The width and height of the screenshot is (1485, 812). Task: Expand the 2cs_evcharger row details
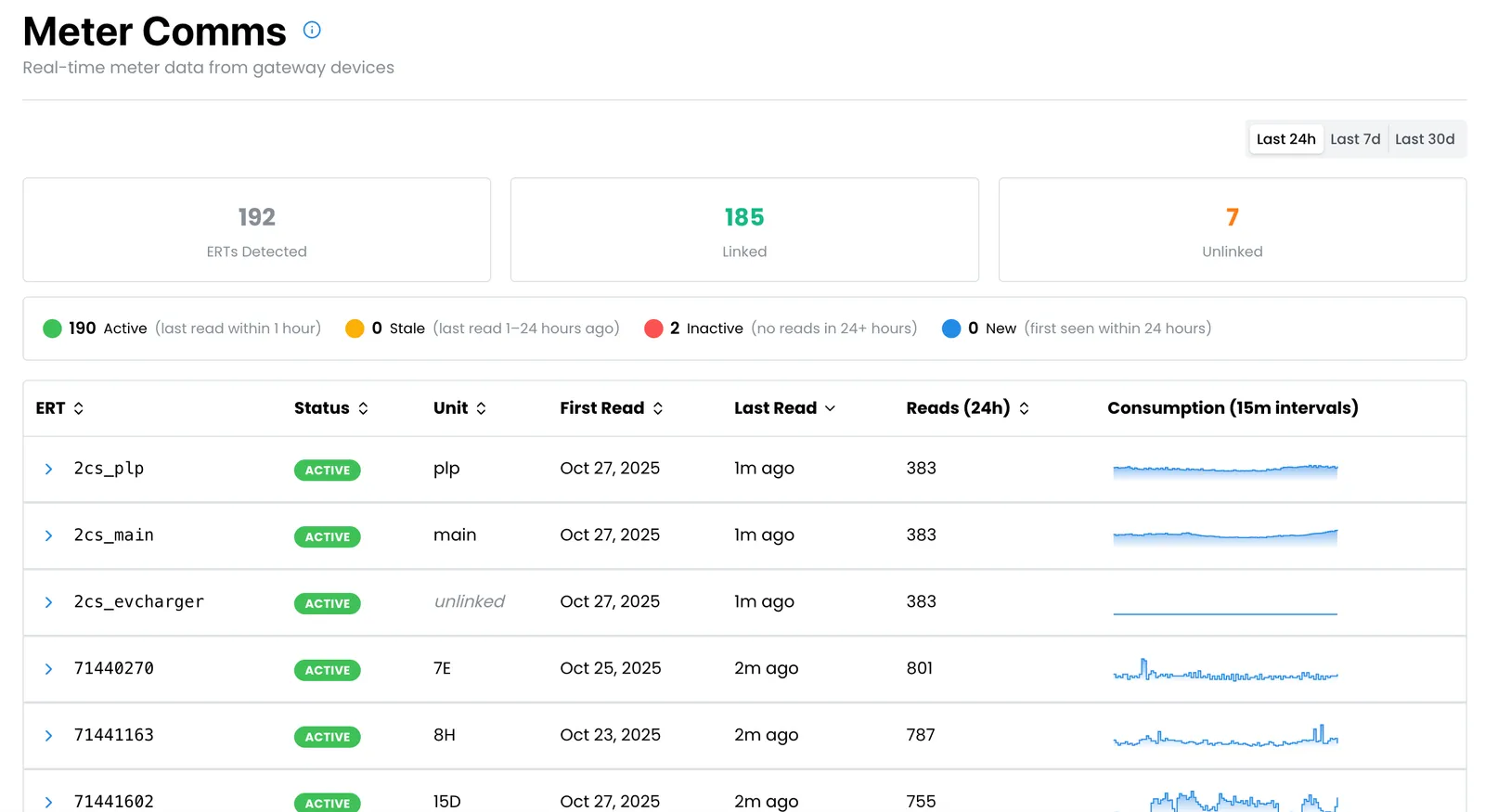(x=48, y=603)
